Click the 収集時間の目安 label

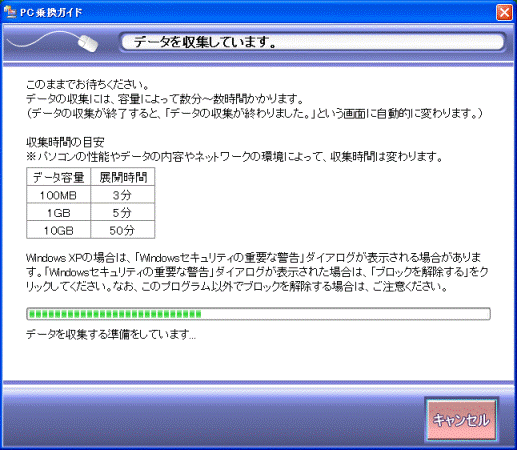[65, 142]
